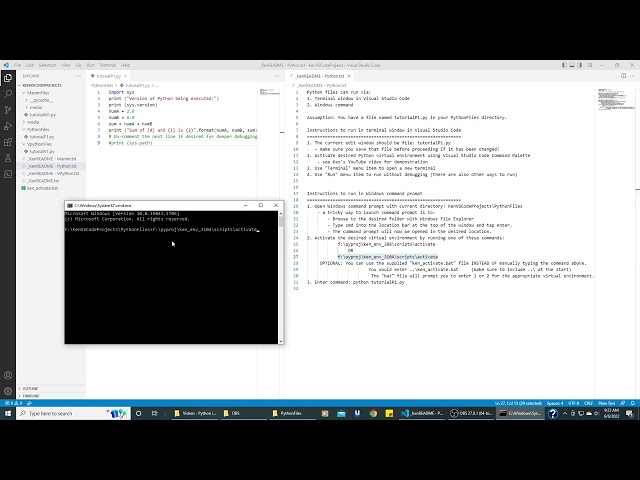This screenshot has height=480, width=640.
Task: Click the notifications bell in status bar
Action: [632, 403]
